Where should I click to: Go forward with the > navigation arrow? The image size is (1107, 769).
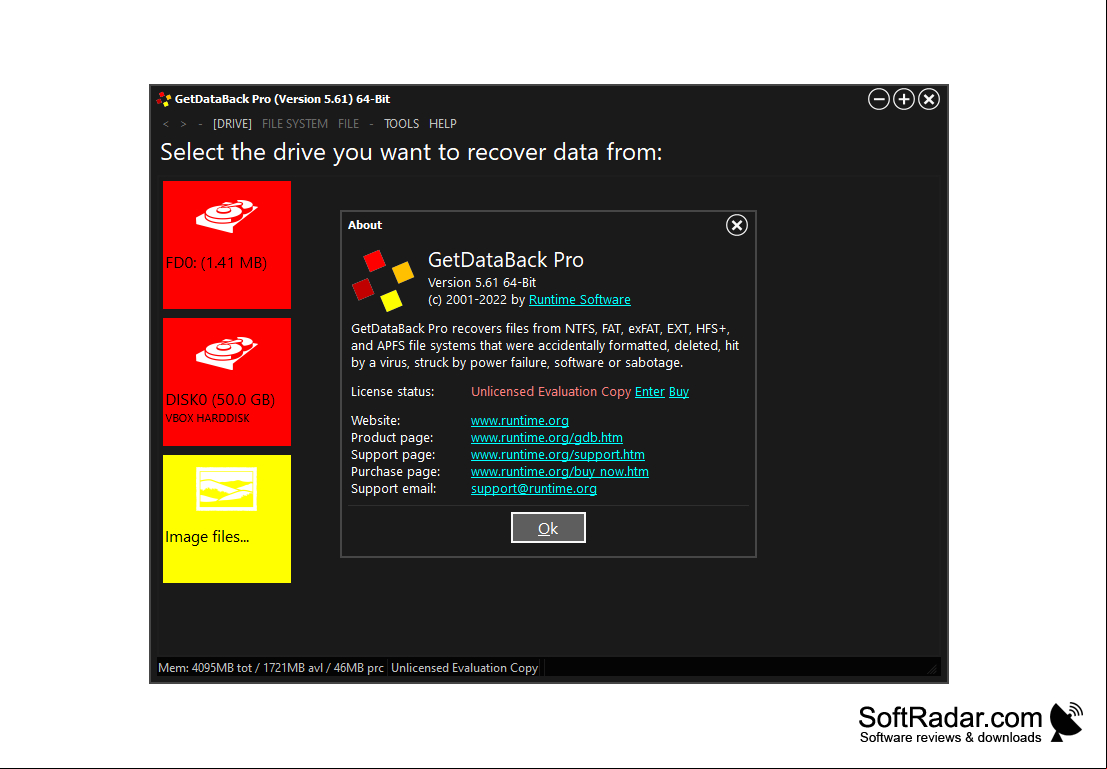[184, 124]
